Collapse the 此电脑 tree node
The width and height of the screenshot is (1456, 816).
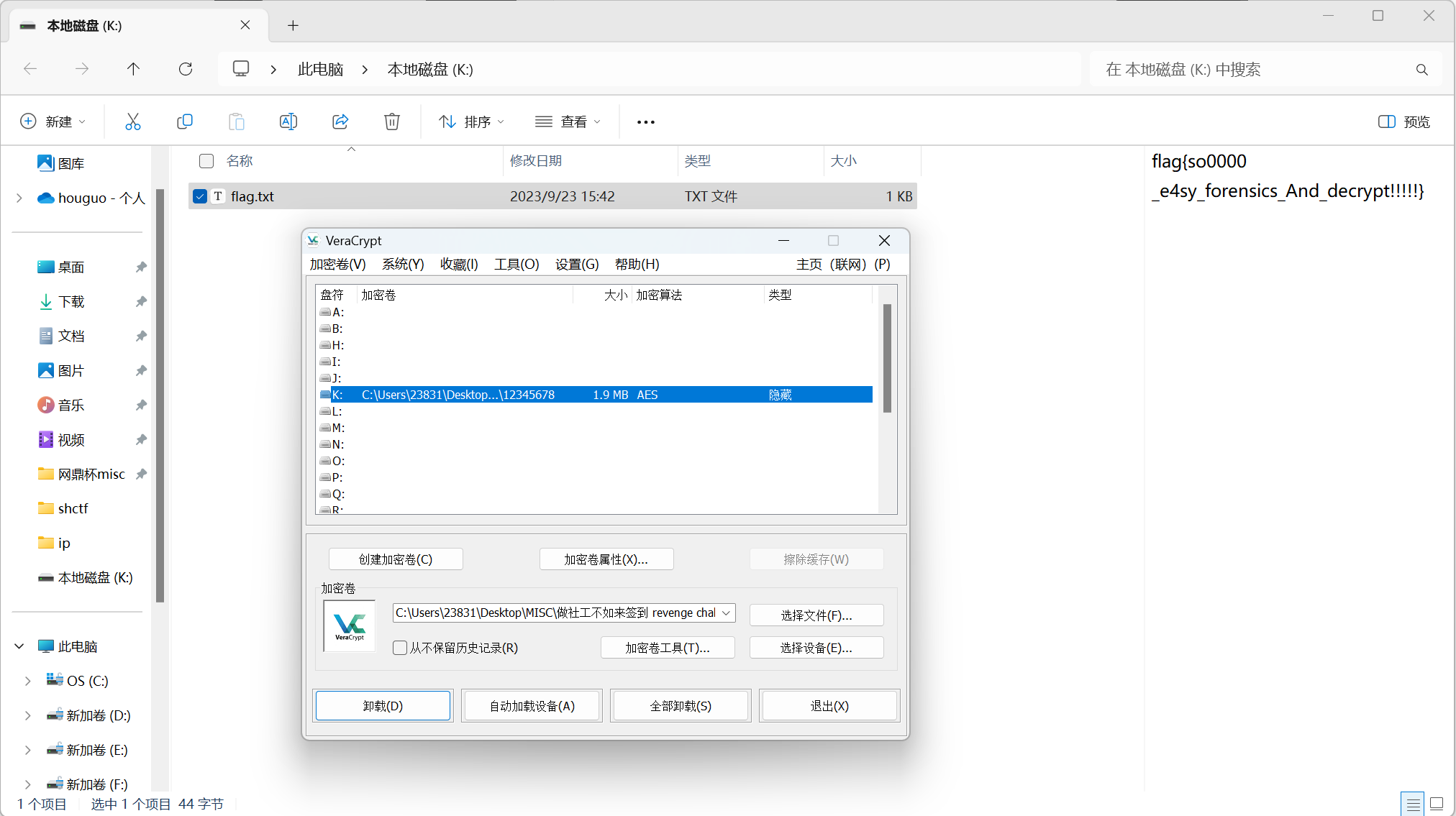[x=19, y=647]
